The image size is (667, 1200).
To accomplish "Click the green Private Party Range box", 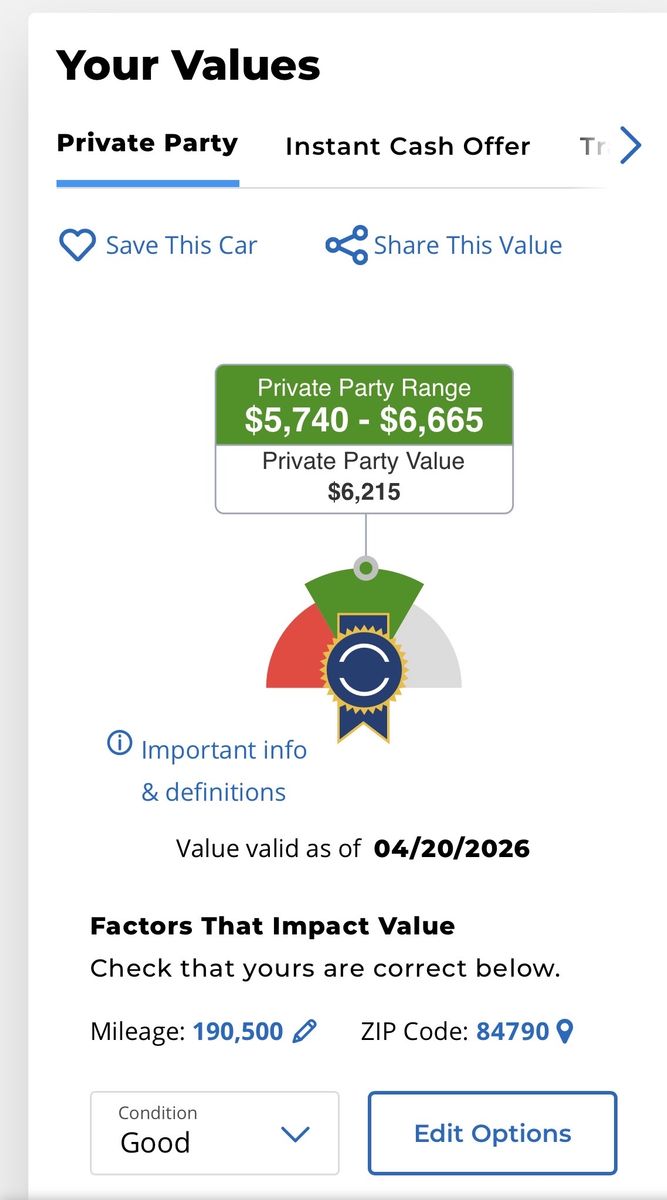I will [x=364, y=405].
